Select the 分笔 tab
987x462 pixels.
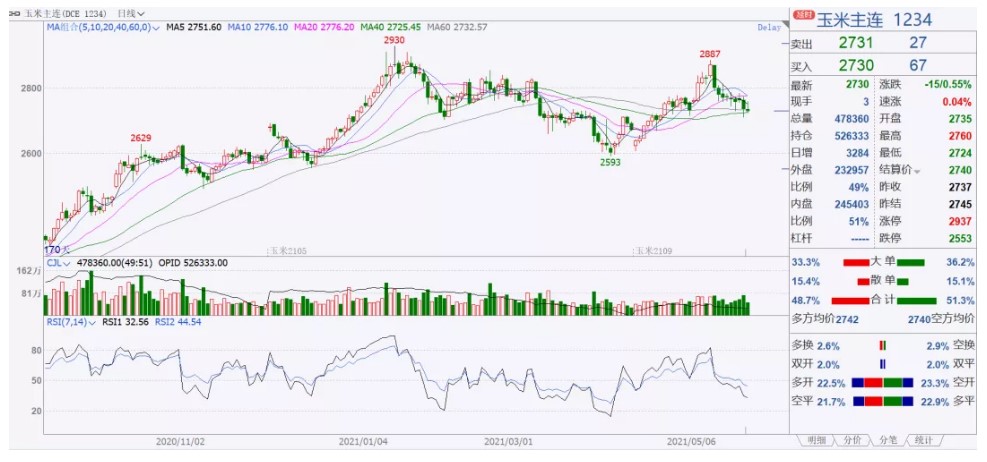pyautogui.click(x=887, y=440)
